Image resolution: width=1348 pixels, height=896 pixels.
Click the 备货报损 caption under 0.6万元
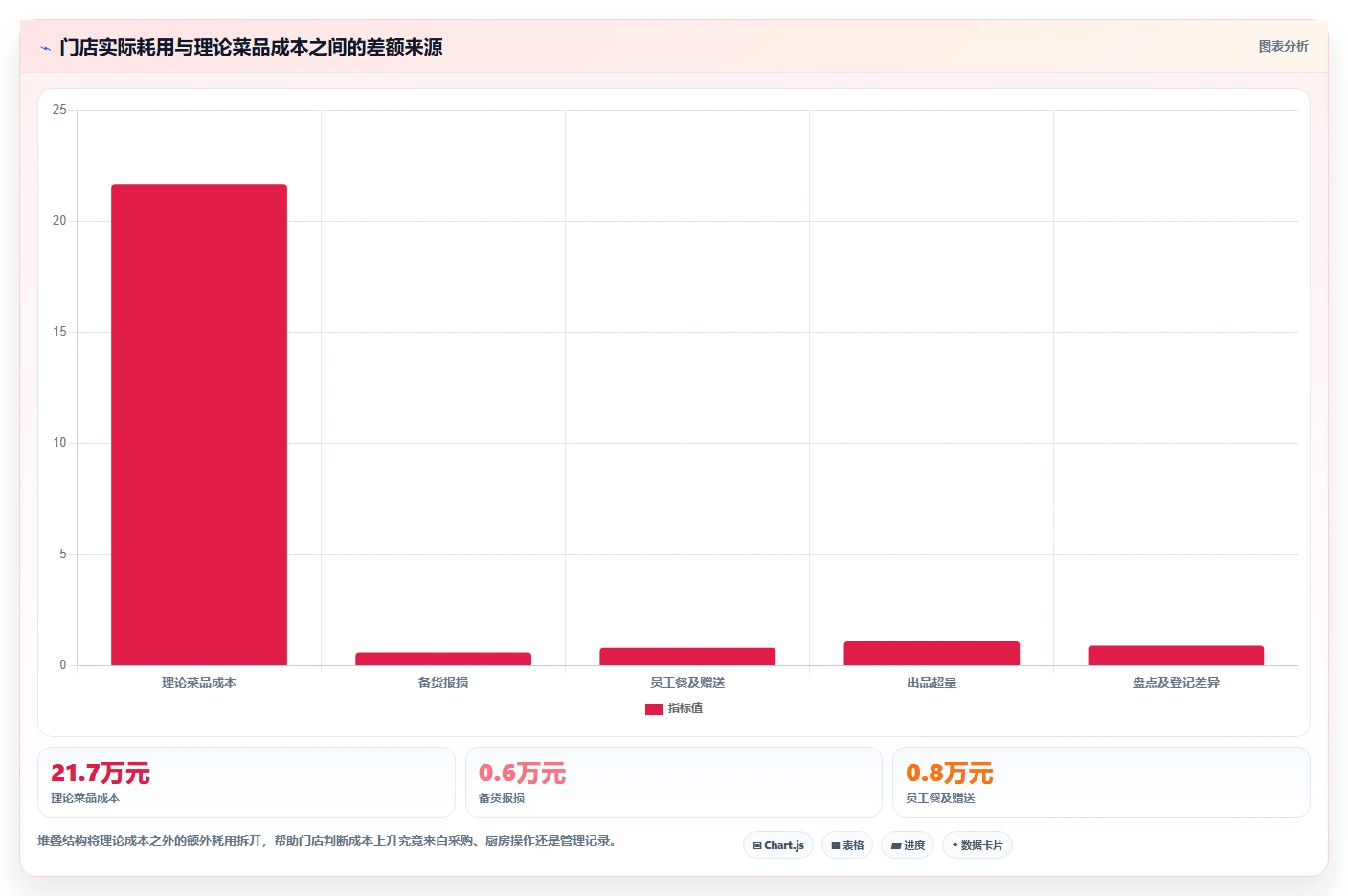tap(502, 797)
